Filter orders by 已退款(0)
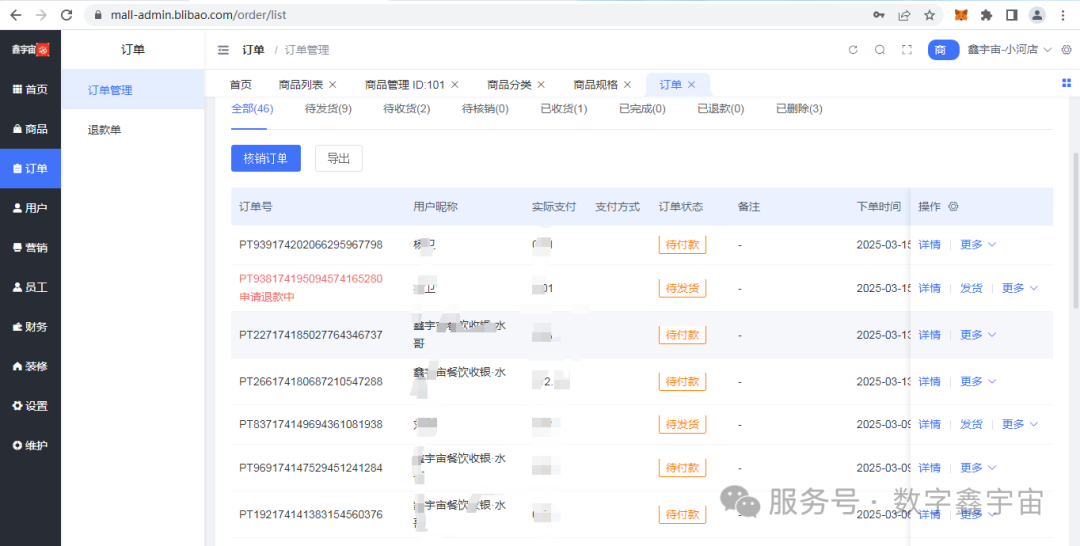Viewport: 1080px width, 546px height. click(x=720, y=109)
